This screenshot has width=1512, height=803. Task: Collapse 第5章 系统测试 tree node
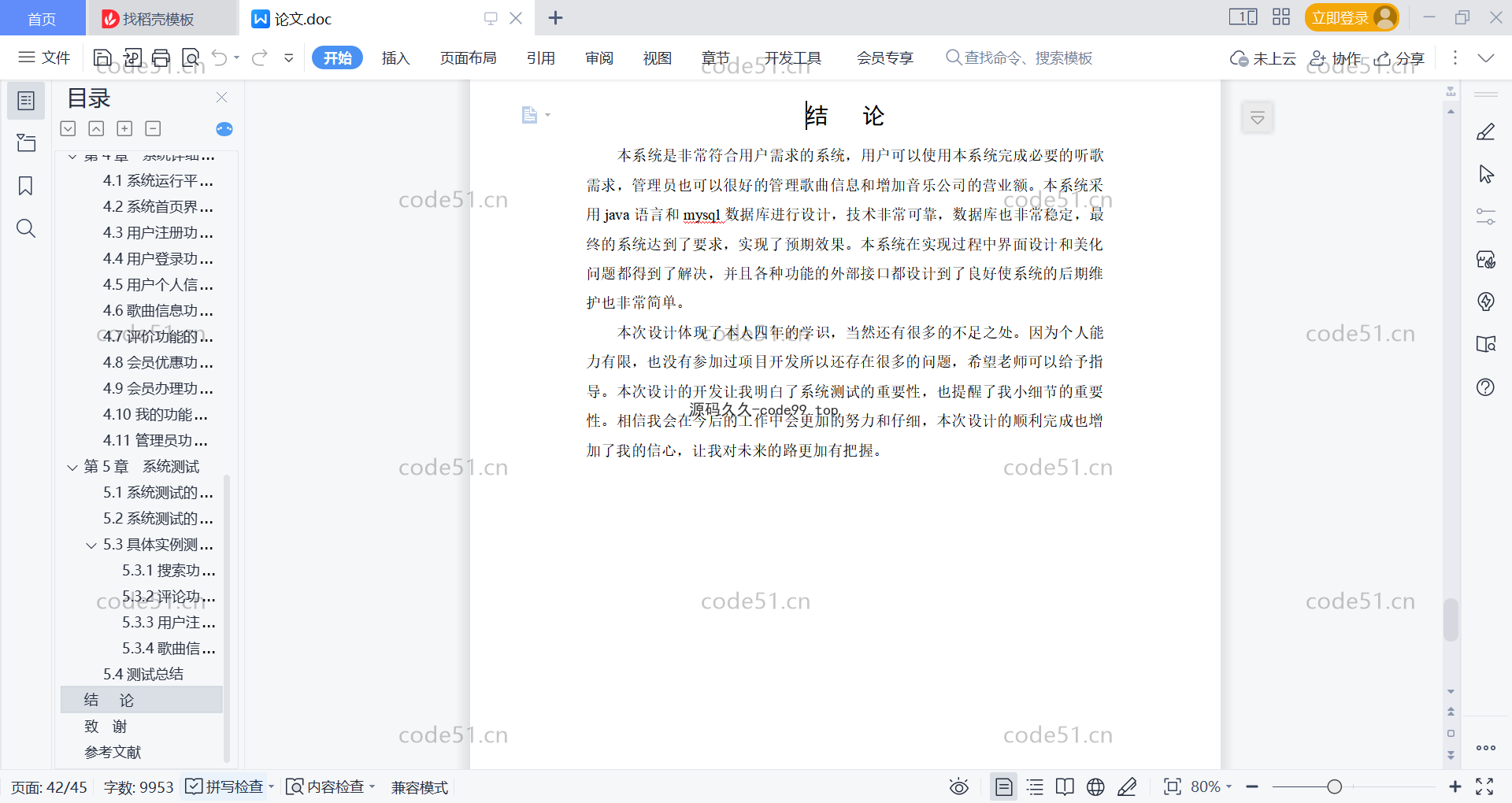(x=72, y=468)
